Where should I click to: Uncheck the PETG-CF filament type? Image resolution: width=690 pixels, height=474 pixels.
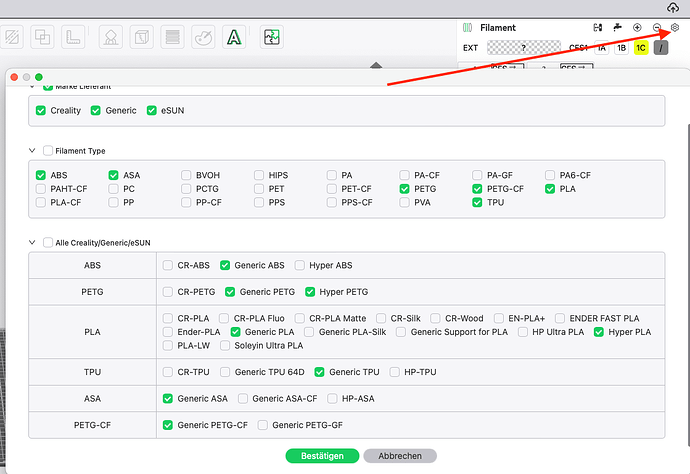coord(477,189)
